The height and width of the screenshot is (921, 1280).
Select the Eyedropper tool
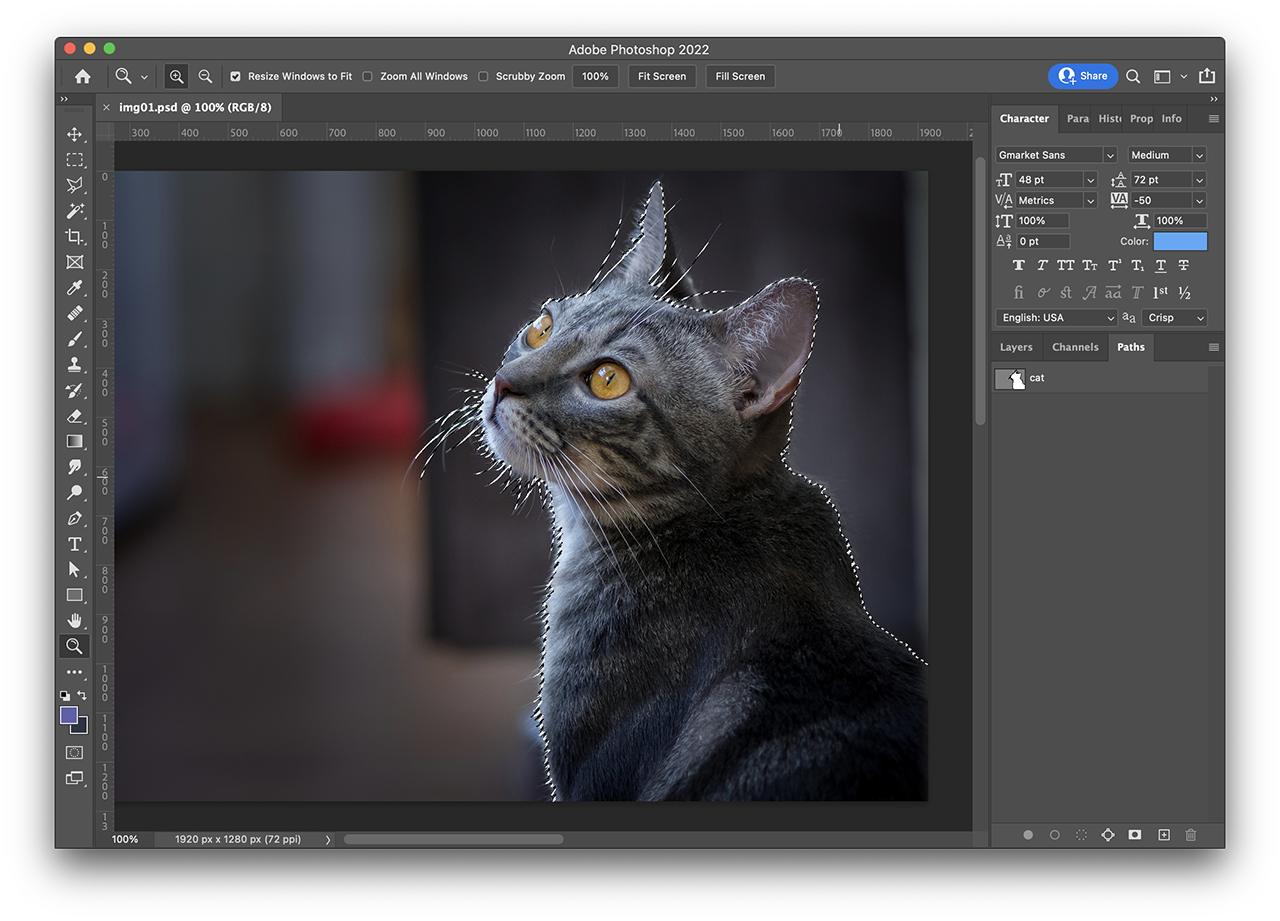[74, 288]
